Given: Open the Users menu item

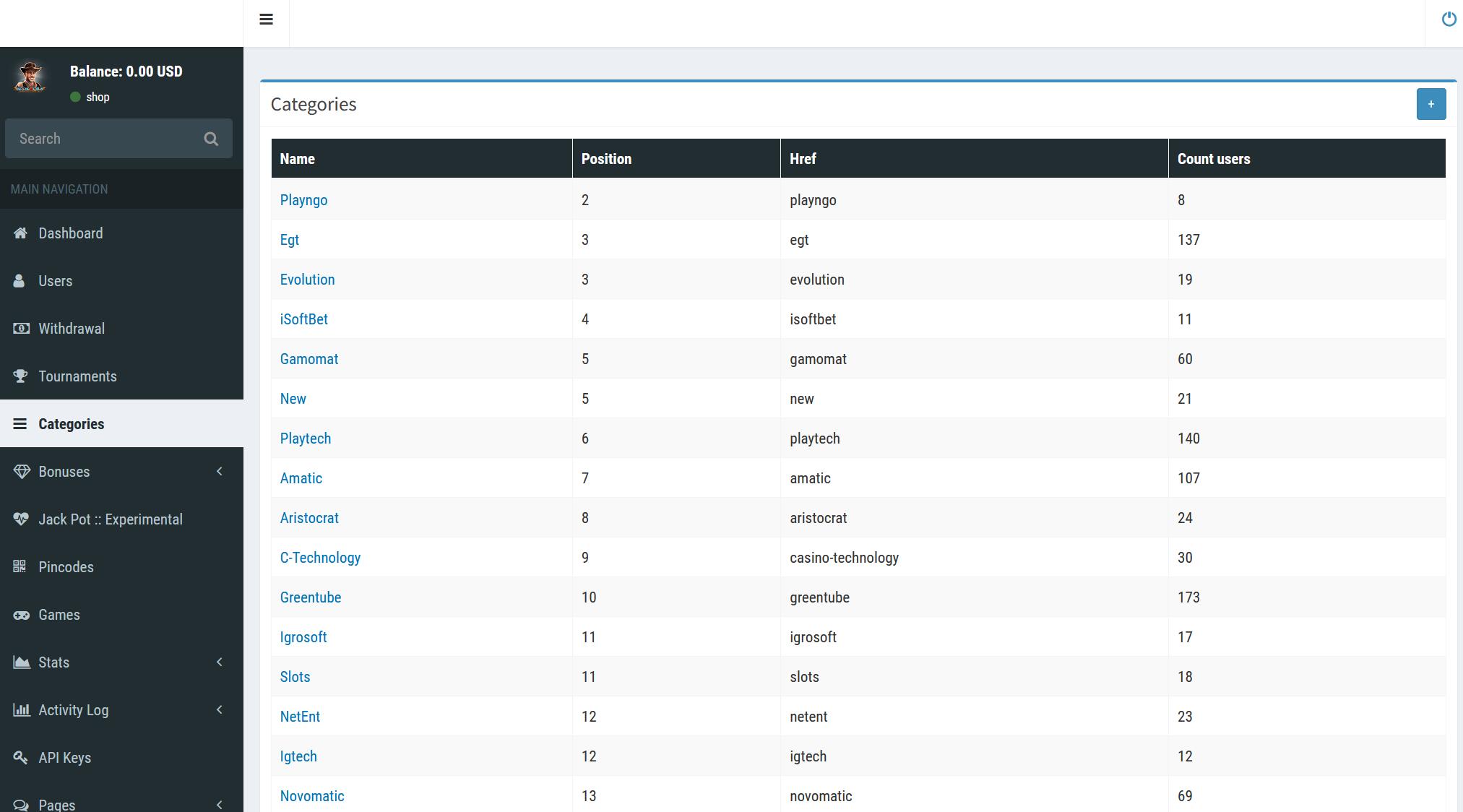Looking at the screenshot, I should [121, 280].
